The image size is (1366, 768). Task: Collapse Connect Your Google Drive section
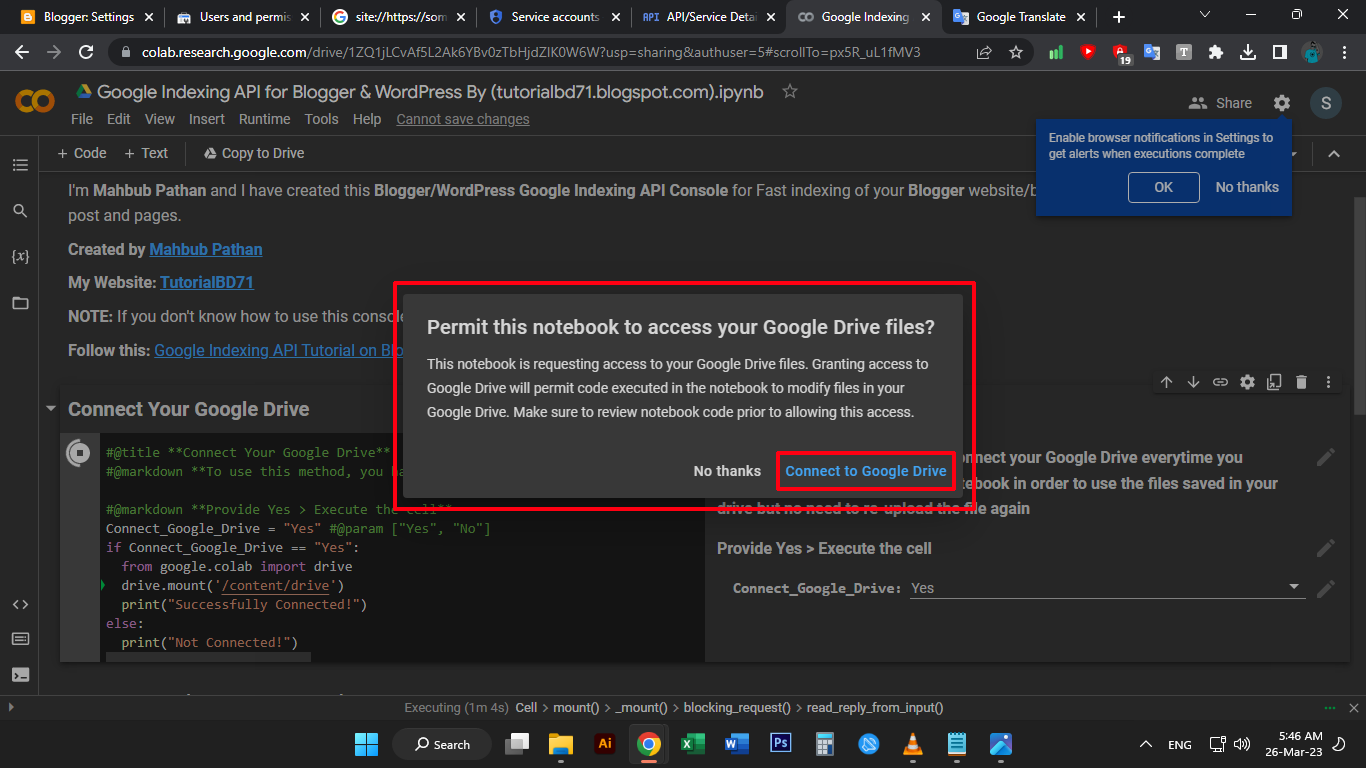(x=50, y=409)
